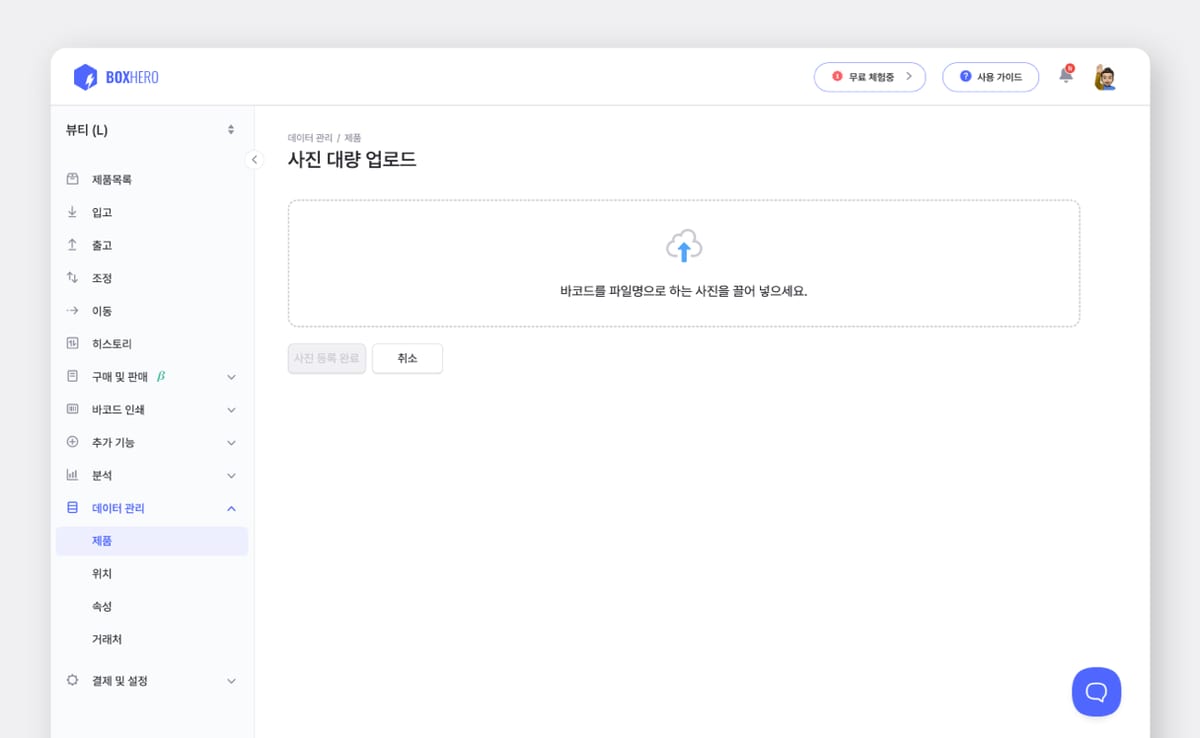
Task: Click the 출고 stock-out upload icon
Action: tap(71, 244)
